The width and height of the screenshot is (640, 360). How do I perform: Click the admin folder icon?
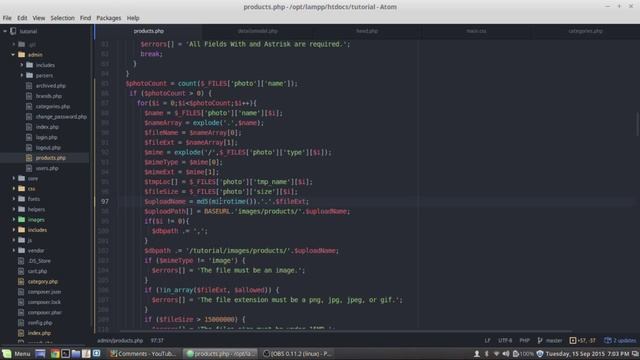(x=22, y=55)
